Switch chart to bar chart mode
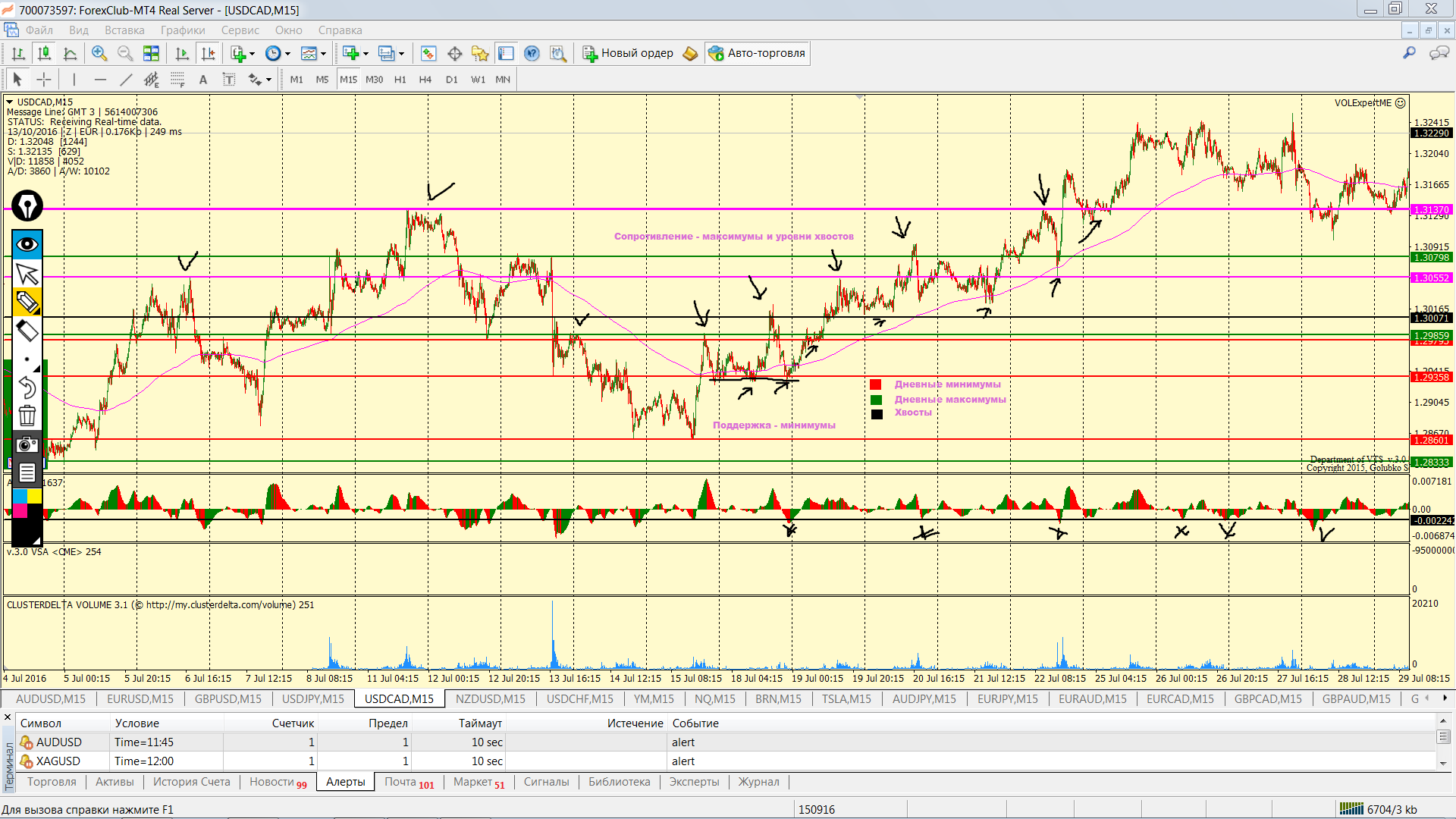 pos(19,53)
